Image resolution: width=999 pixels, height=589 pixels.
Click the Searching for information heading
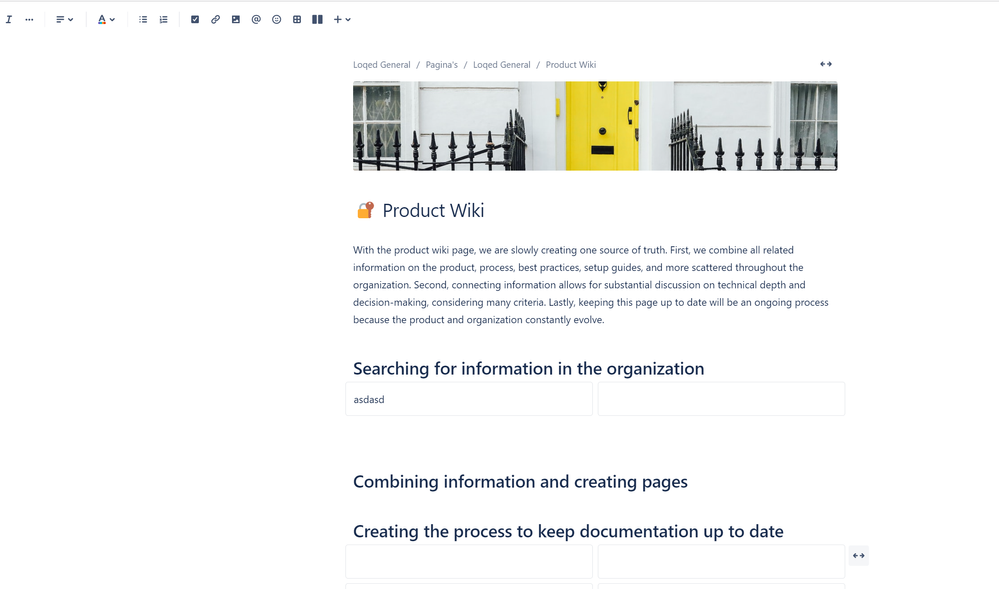(x=528, y=368)
